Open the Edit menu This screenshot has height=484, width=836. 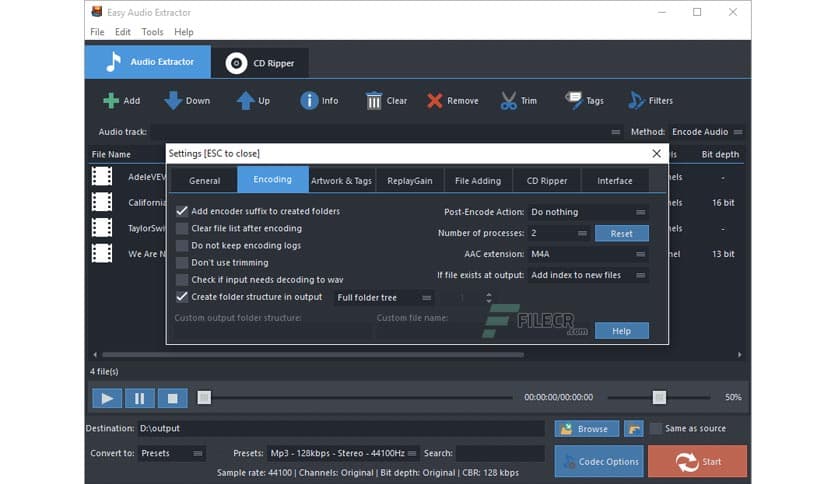coord(123,32)
